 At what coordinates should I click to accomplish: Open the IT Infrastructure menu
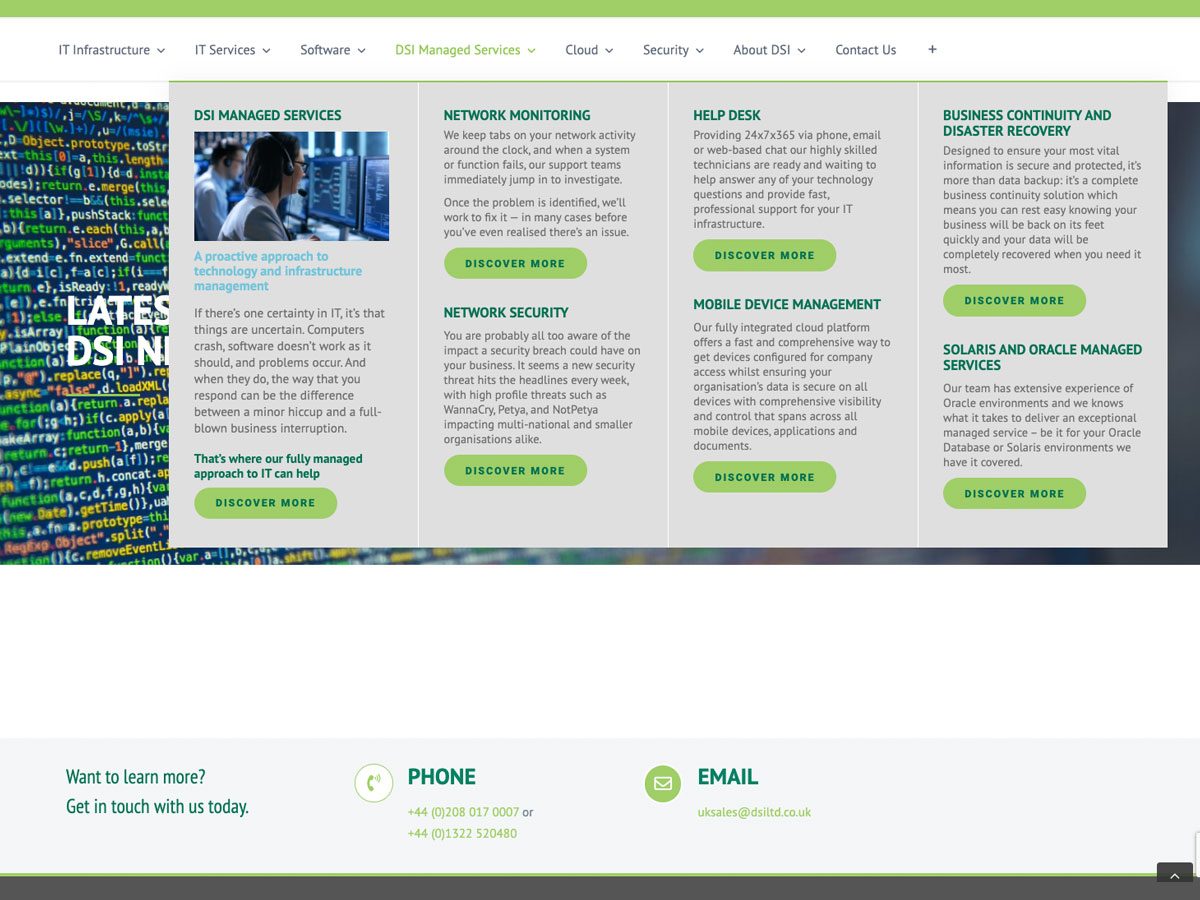pyautogui.click(x=104, y=50)
